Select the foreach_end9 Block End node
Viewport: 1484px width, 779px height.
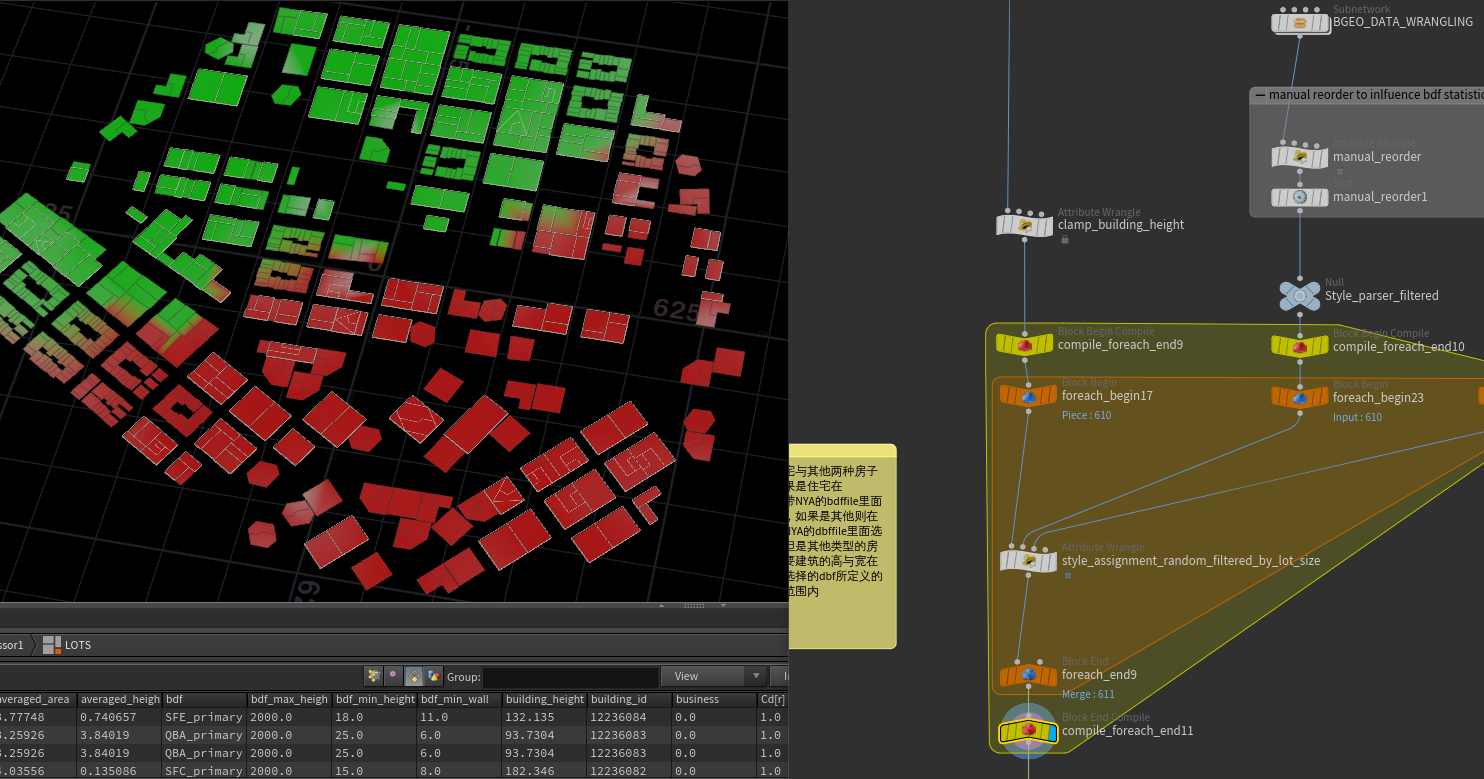tap(1028, 675)
